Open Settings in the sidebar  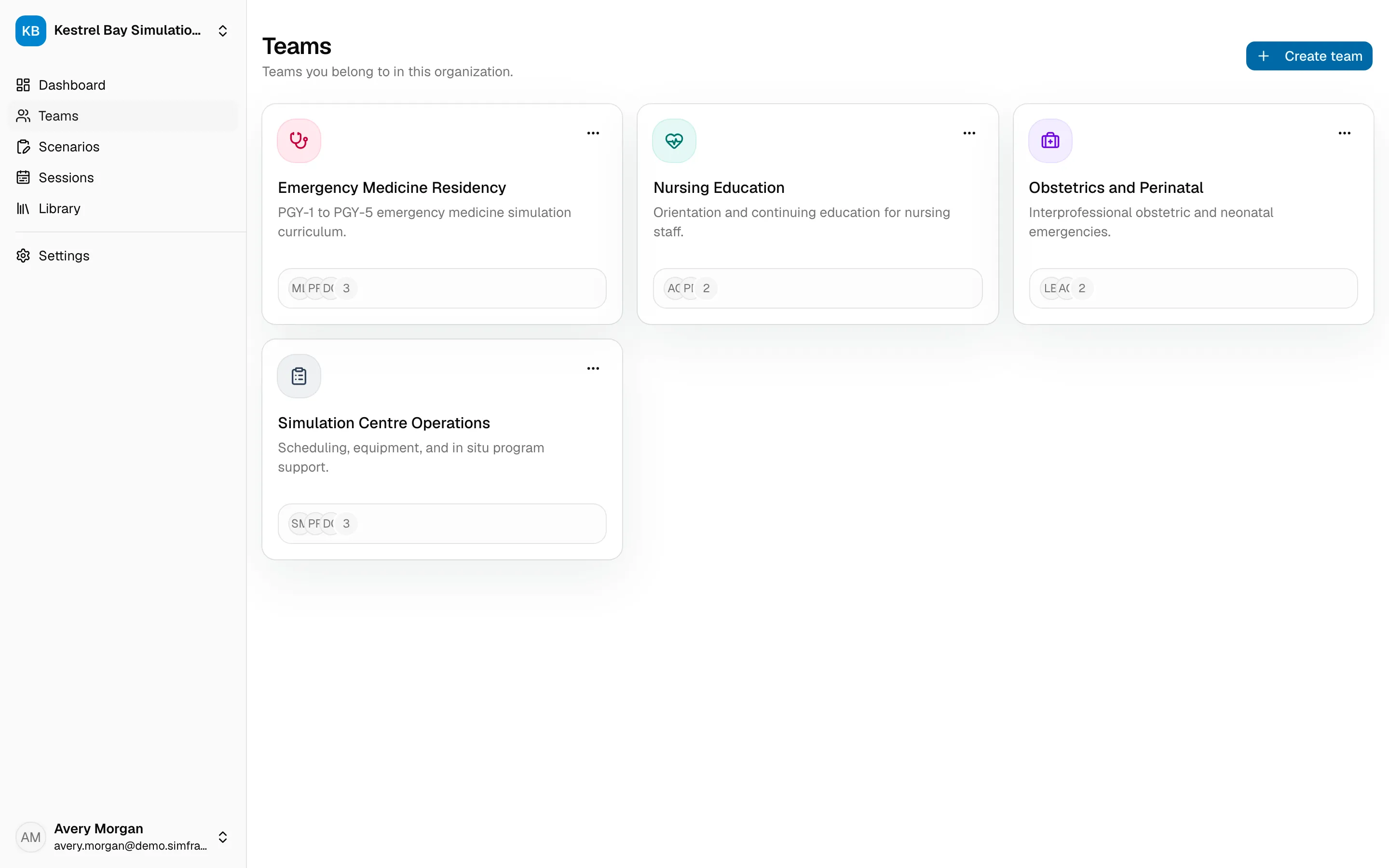click(x=123, y=256)
